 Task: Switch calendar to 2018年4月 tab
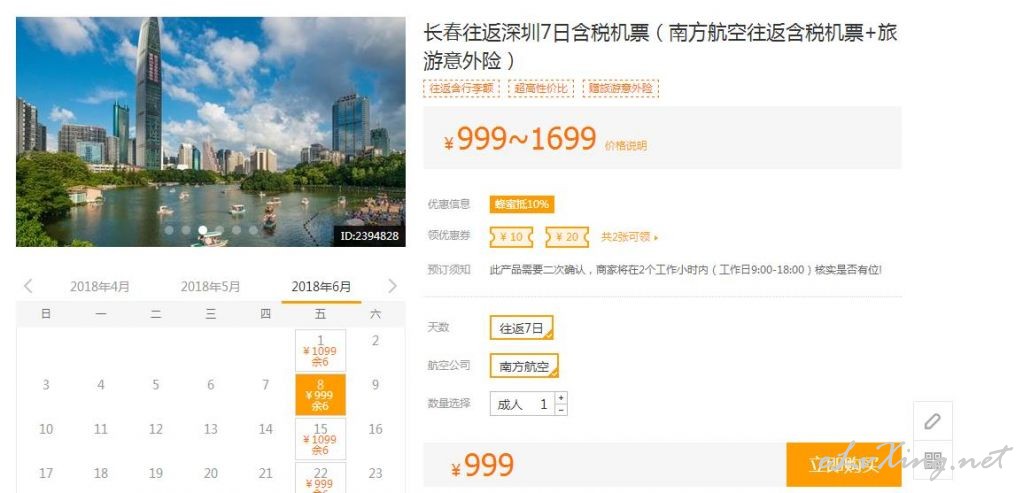click(100, 286)
